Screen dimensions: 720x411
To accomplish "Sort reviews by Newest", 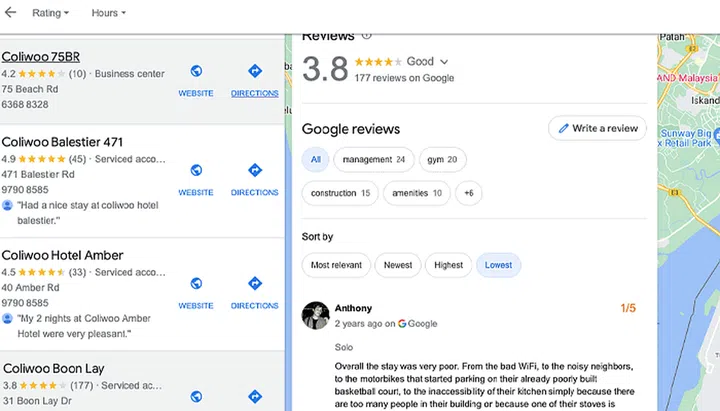I will pos(397,265).
